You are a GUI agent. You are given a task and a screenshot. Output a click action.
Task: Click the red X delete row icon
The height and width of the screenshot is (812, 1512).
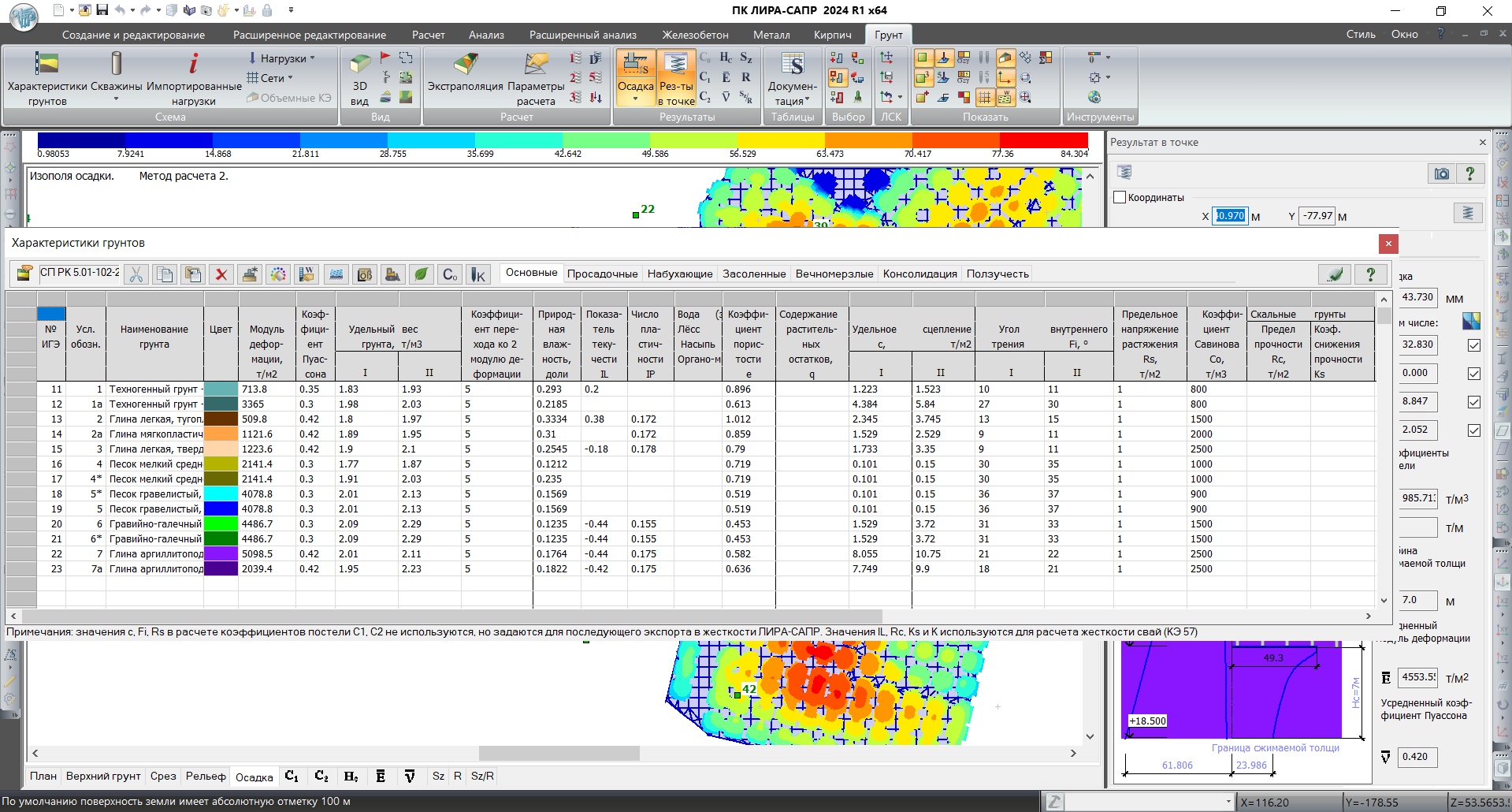[x=221, y=274]
